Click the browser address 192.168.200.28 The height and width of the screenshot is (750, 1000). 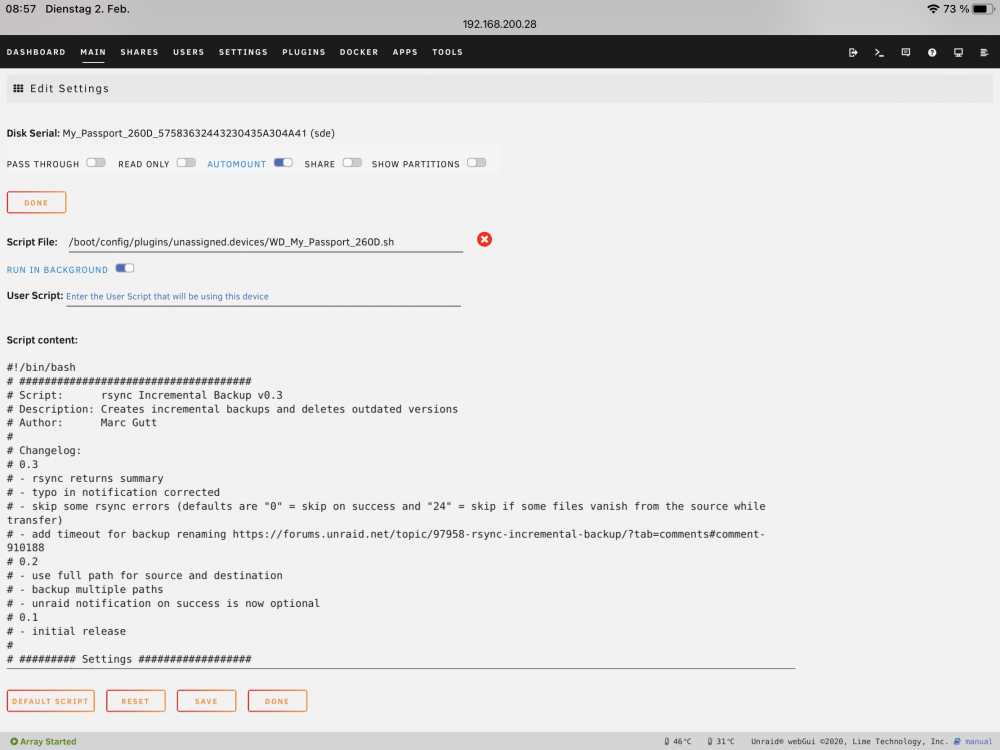click(499, 24)
